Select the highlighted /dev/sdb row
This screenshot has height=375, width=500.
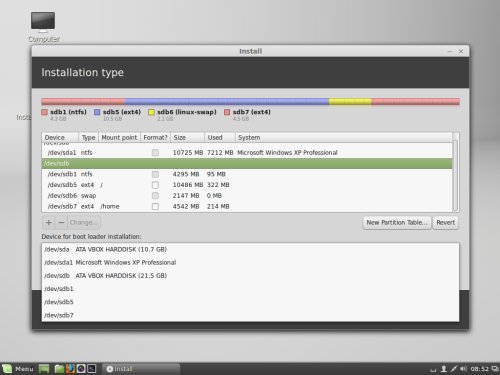247,163
